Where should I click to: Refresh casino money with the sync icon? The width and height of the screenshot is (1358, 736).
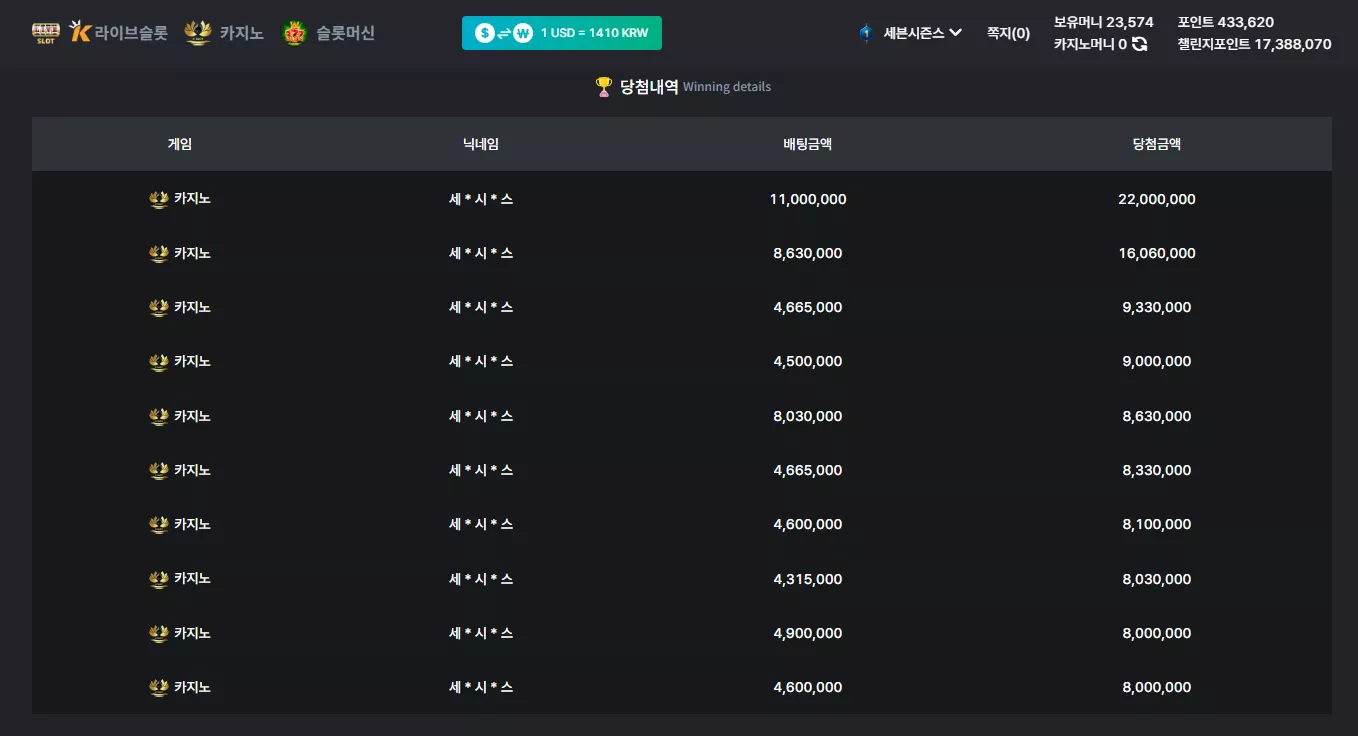coord(1139,44)
